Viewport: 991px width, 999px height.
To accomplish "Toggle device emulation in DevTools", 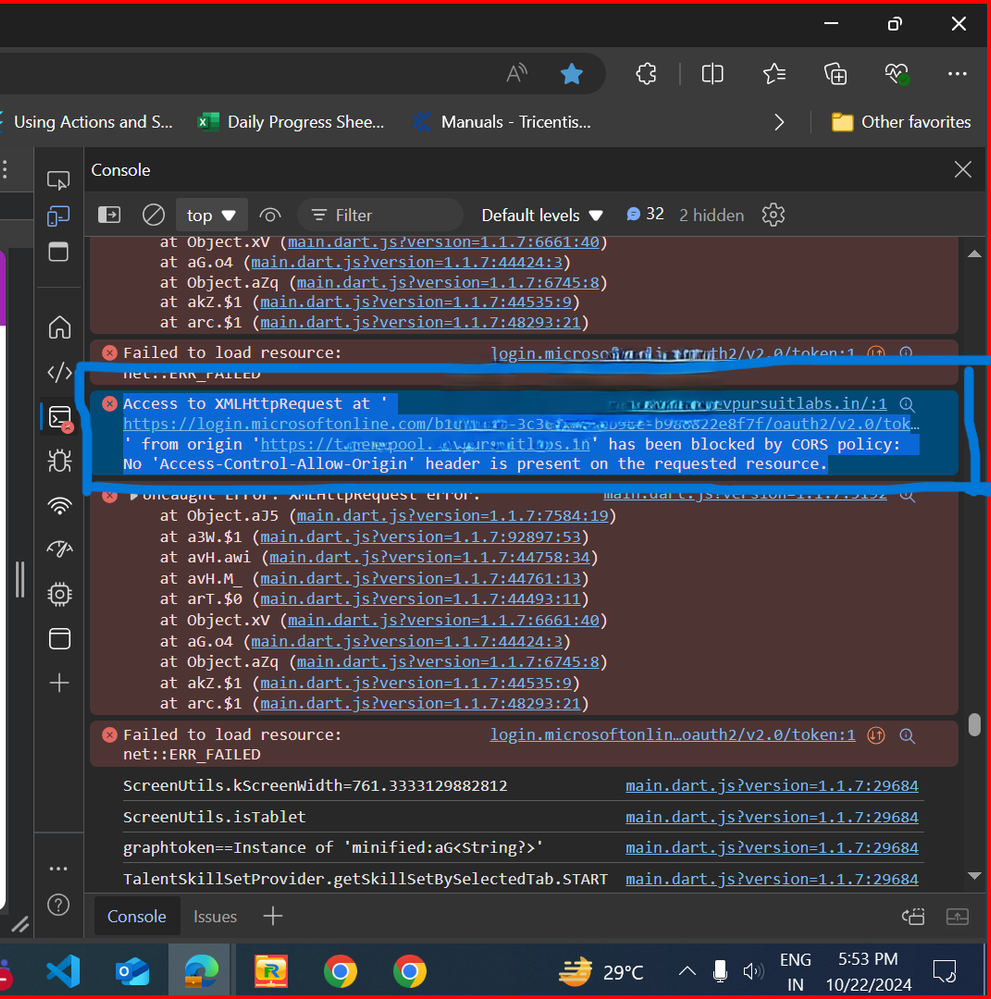I will [59, 216].
